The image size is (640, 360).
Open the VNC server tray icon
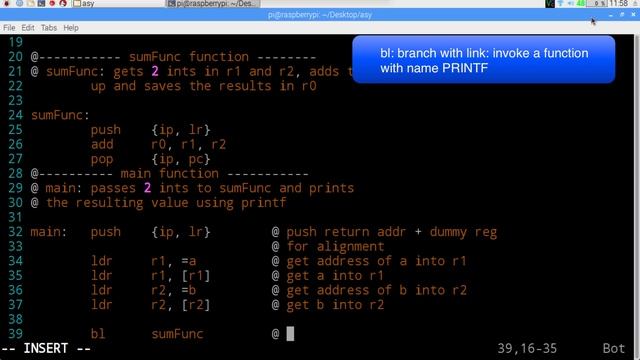click(550, 4)
